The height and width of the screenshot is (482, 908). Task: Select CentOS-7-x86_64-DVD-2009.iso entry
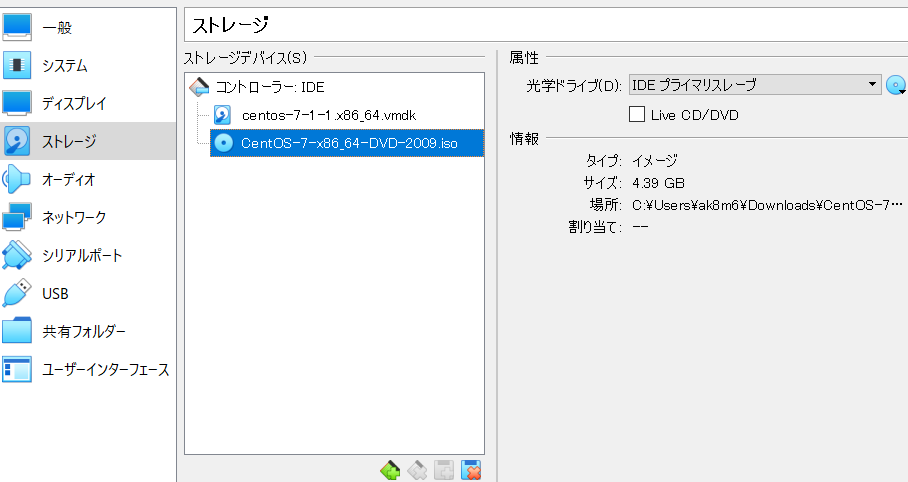[x=347, y=143]
